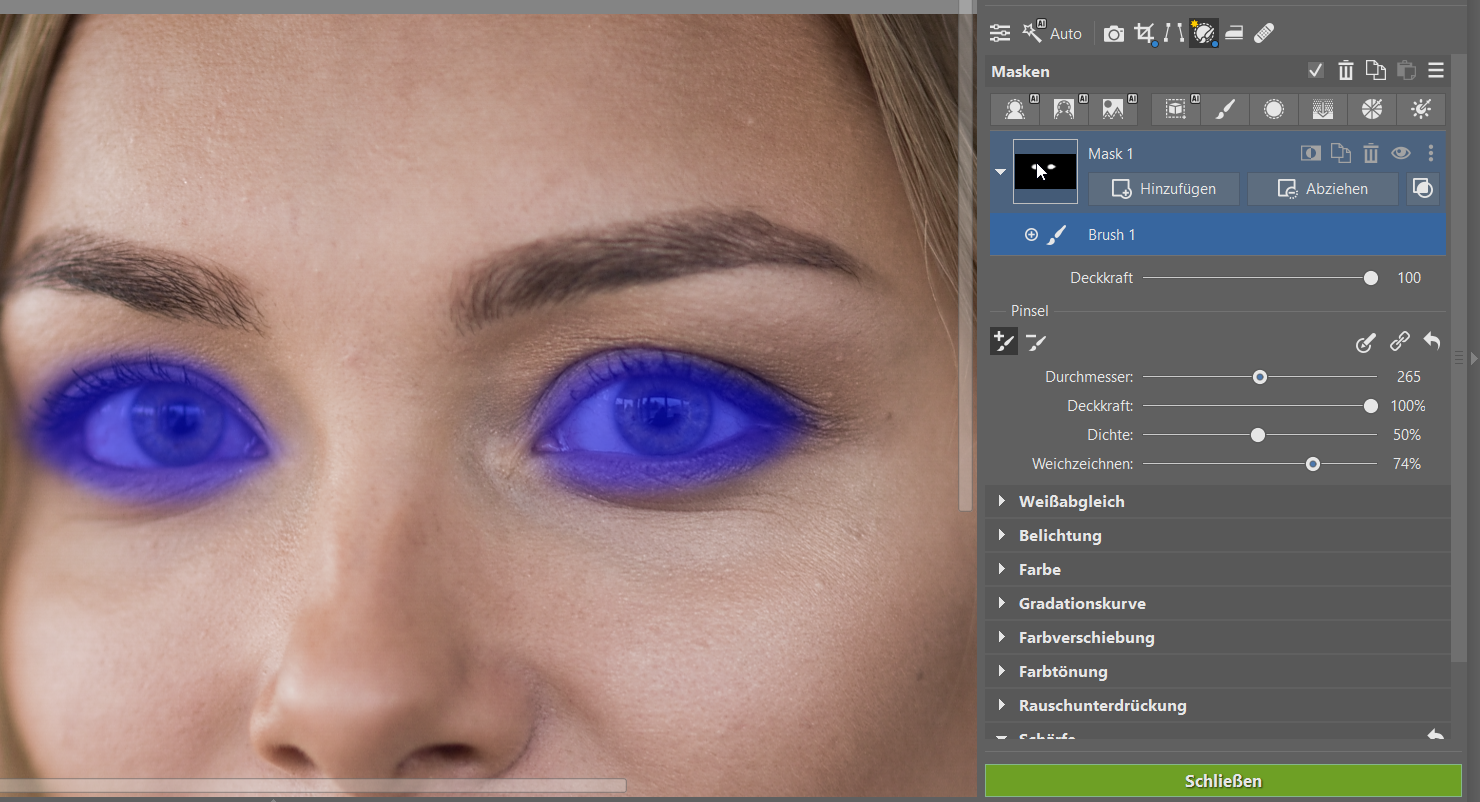The width and height of the screenshot is (1480, 802).
Task: Choose the radial filter mask icon
Action: tap(1274, 110)
